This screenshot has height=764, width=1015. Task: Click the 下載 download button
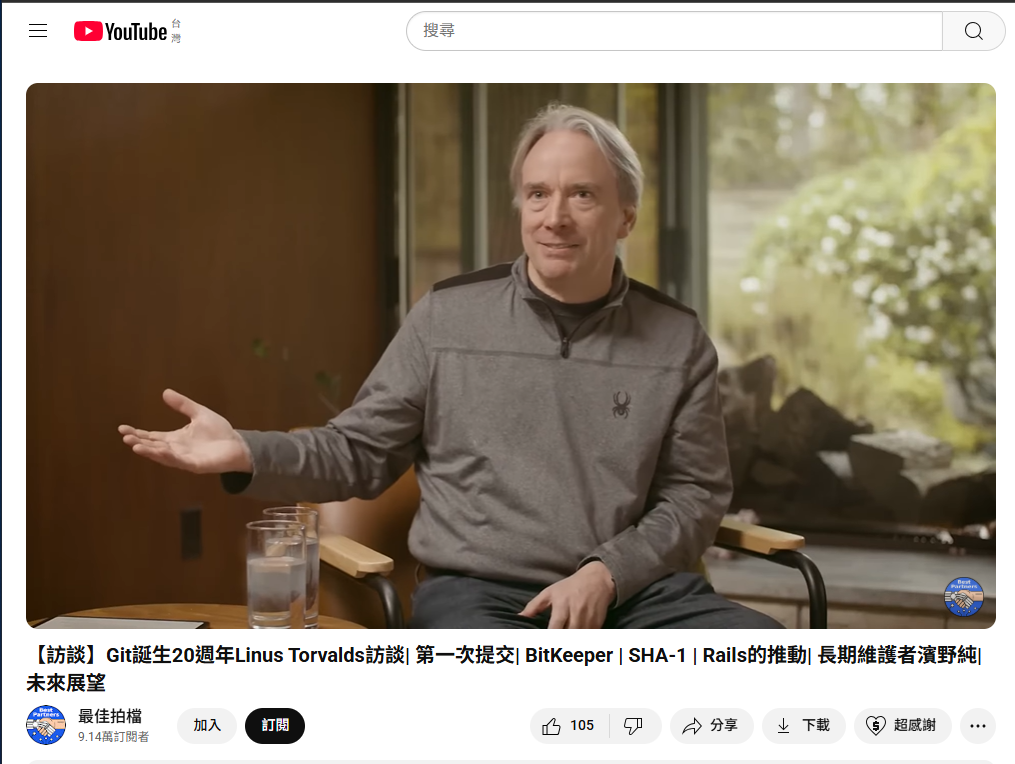804,726
